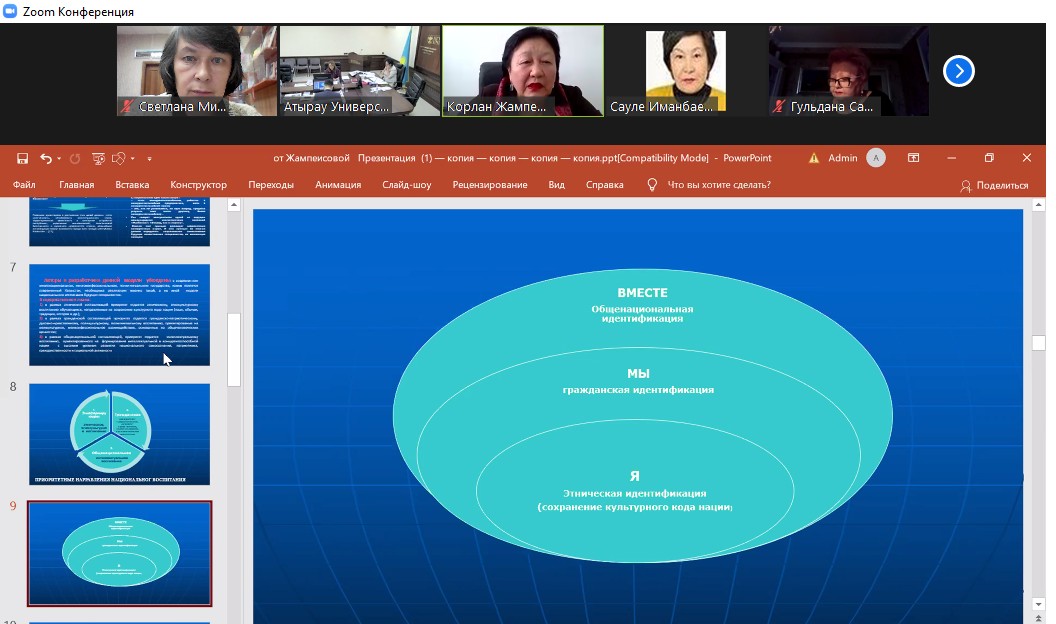Open the Admin account avatar
Viewport: 1056px width, 624px height.
[876, 158]
